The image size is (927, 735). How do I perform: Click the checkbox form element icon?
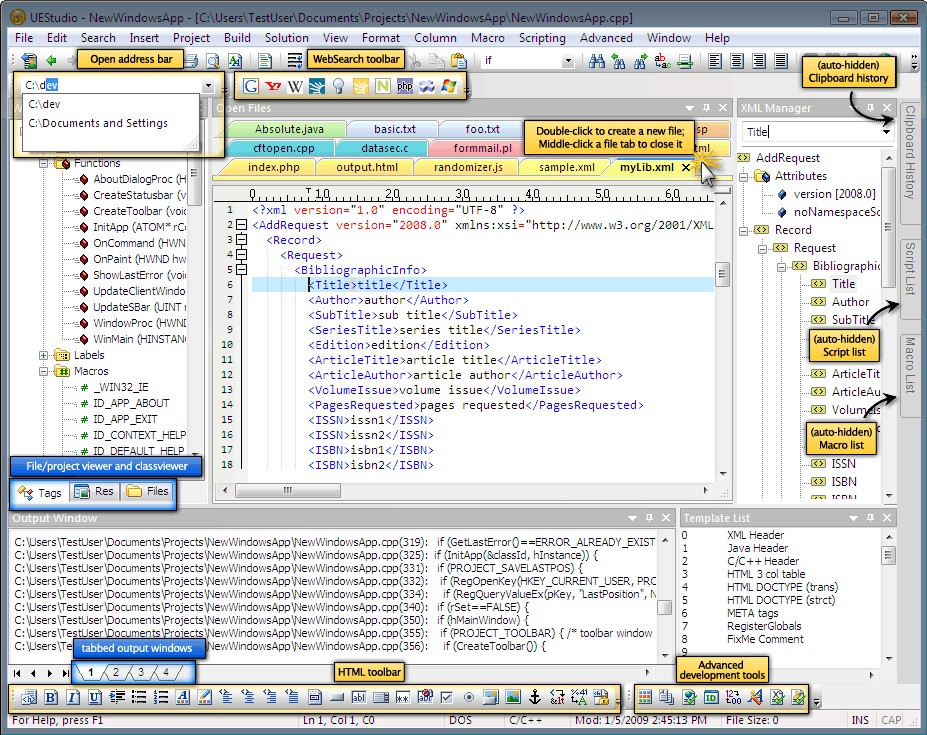tap(446, 698)
